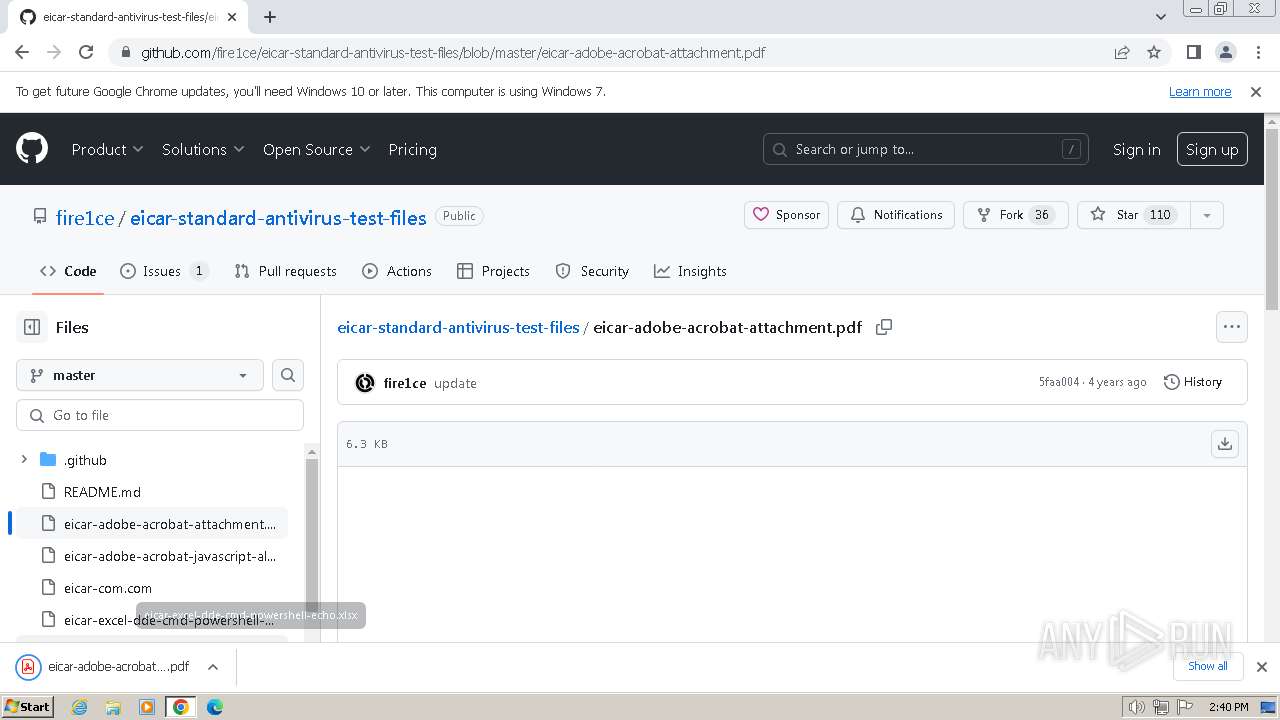
Task: Open the Windows Start menu
Action: click(x=28, y=706)
